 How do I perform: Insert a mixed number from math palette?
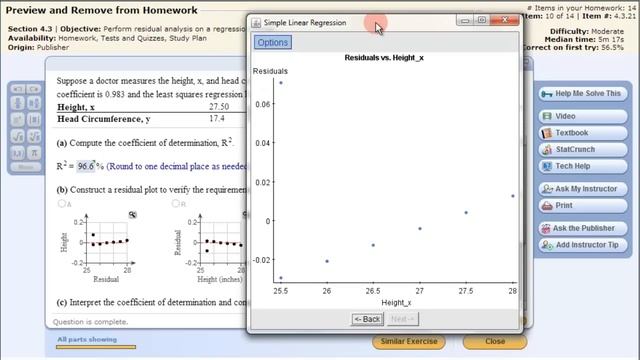click(x=34, y=103)
